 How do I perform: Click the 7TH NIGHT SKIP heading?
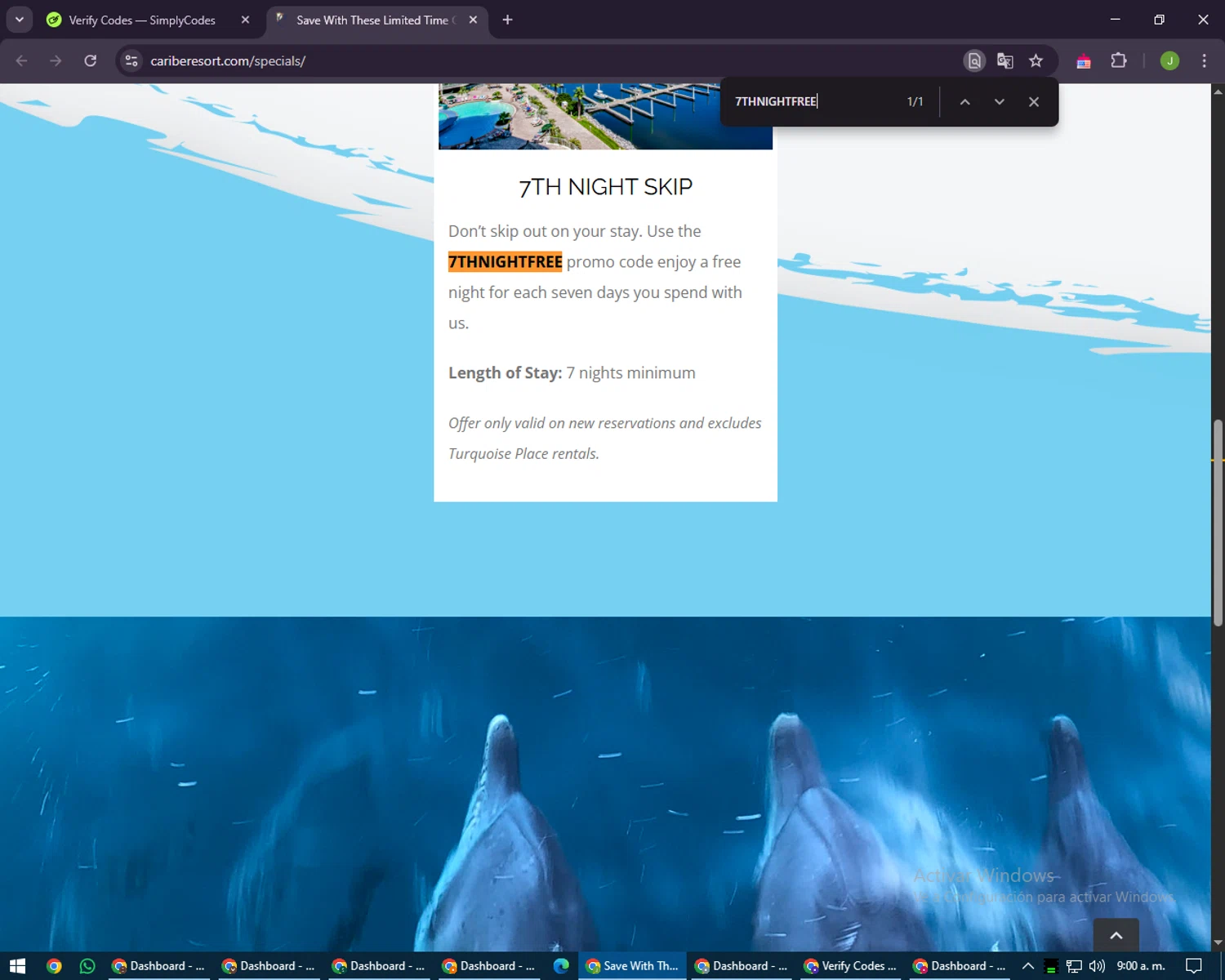[605, 187]
